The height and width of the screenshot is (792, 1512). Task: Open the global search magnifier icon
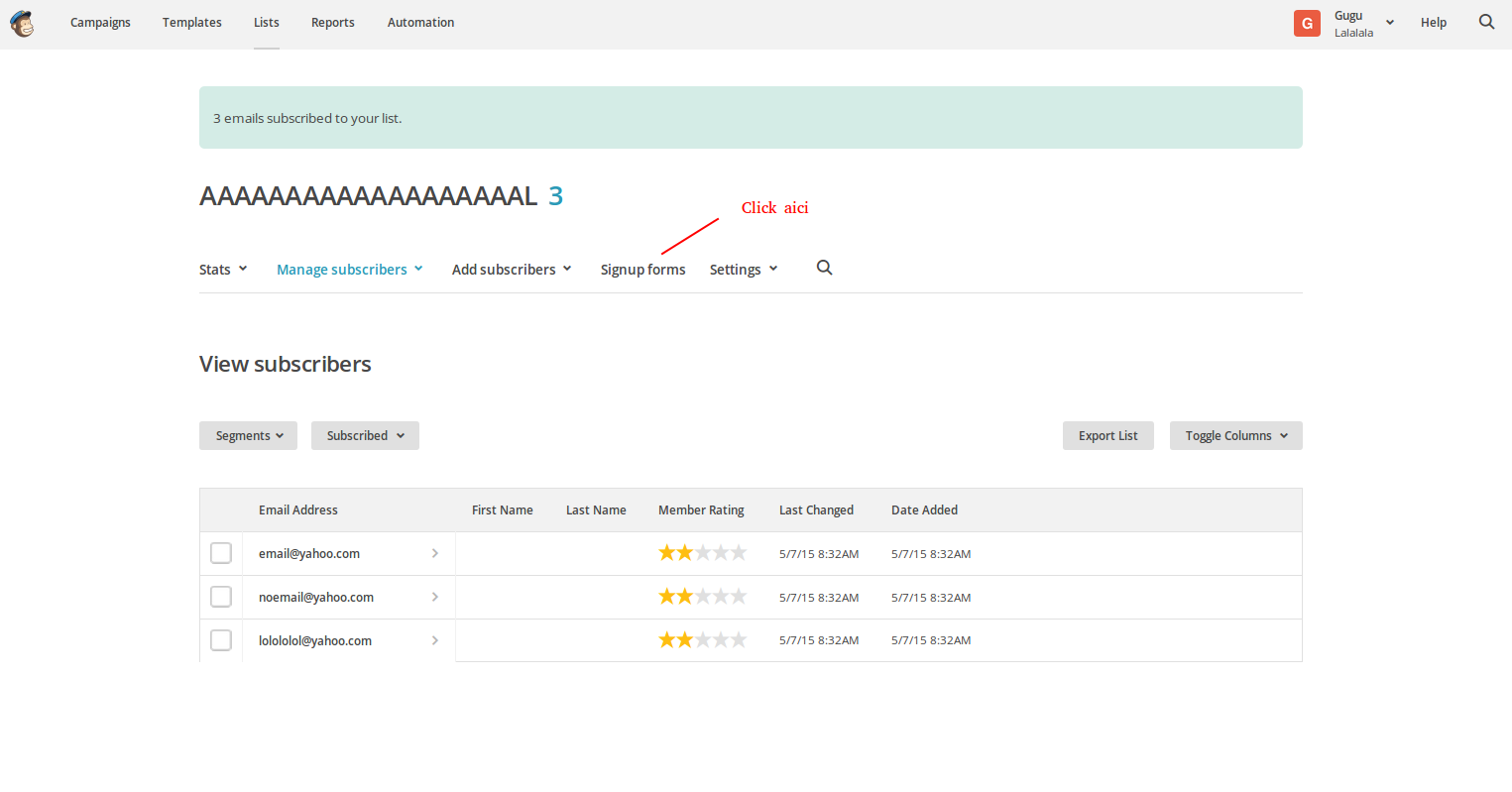[1486, 22]
